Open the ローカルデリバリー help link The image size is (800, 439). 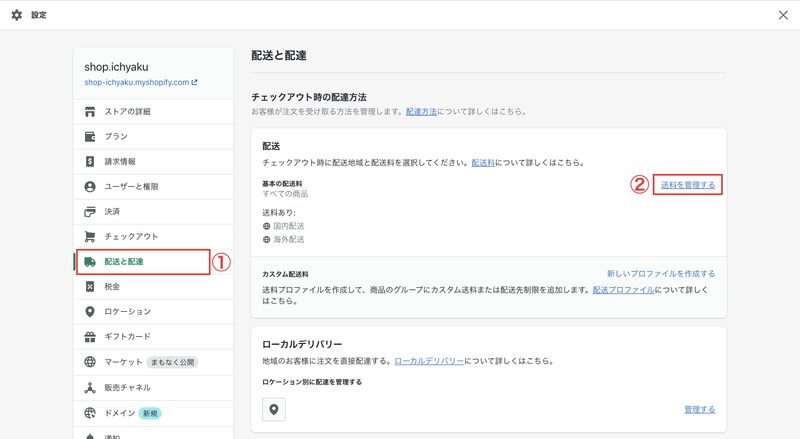(x=429, y=361)
